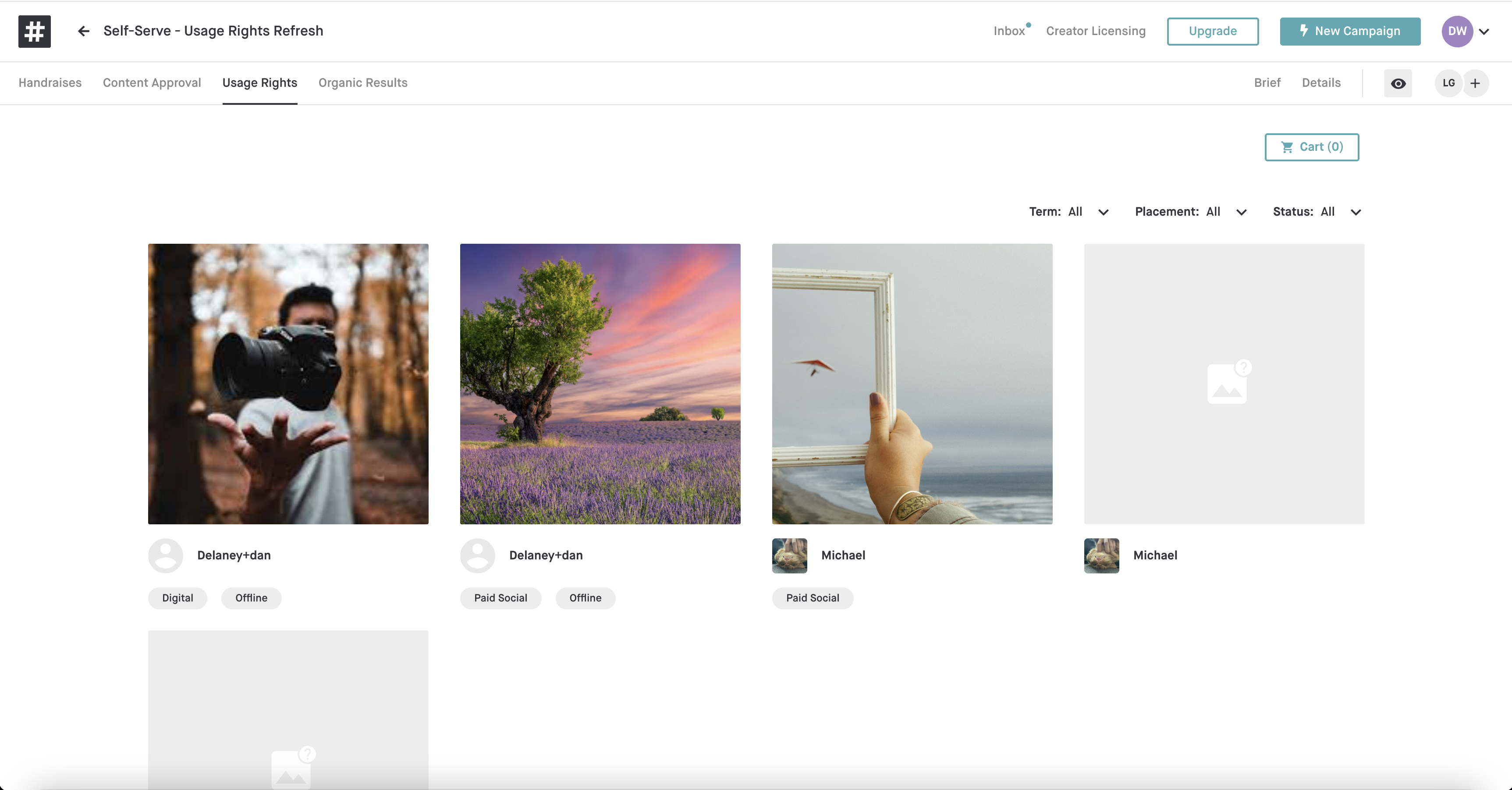This screenshot has width=1512, height=790.
Task: Toggle the eye preview icon
Action: (x=1398, y=83)
